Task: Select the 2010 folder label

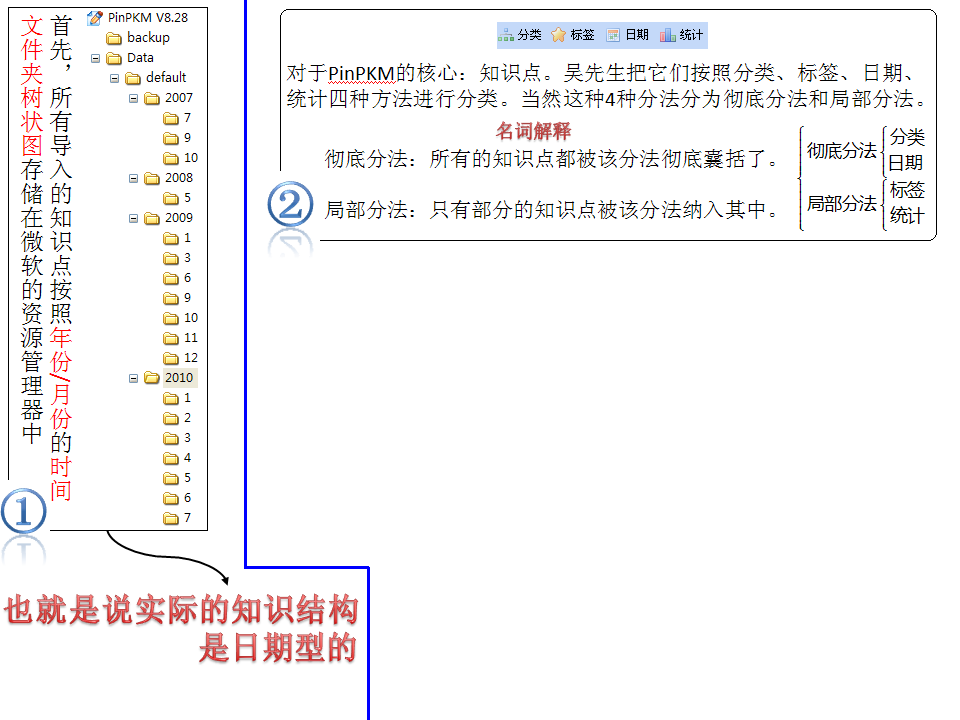Action: pyautogui.click(x=179, y=378)
